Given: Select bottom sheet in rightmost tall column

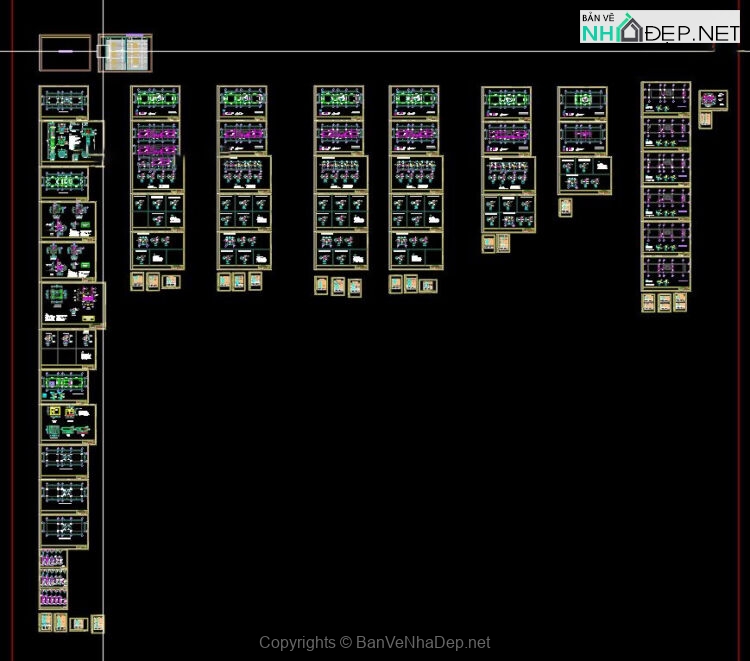Looking at the screenshot, I should coord(666,273).
